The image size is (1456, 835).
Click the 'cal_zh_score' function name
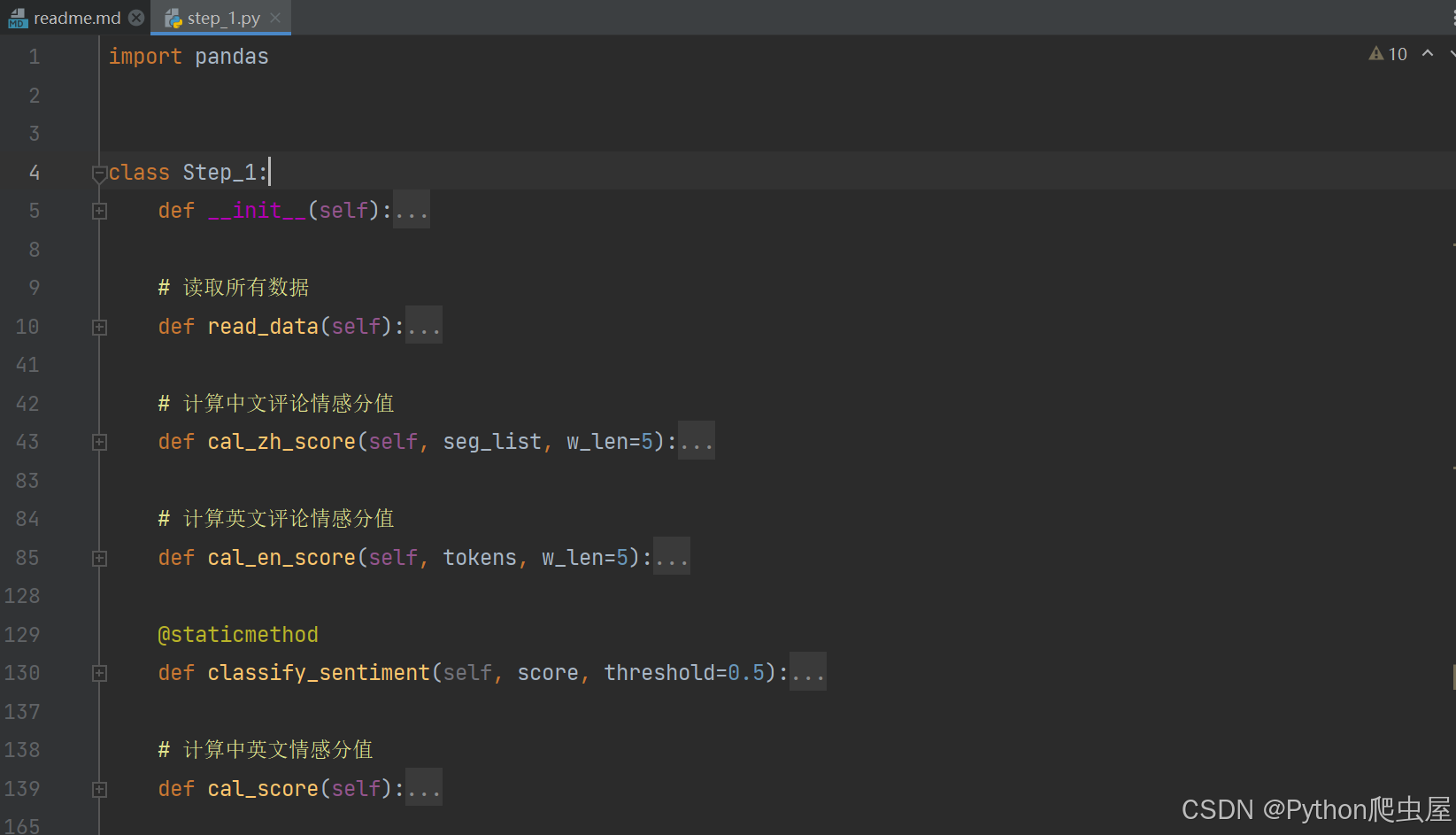[281, 441]
